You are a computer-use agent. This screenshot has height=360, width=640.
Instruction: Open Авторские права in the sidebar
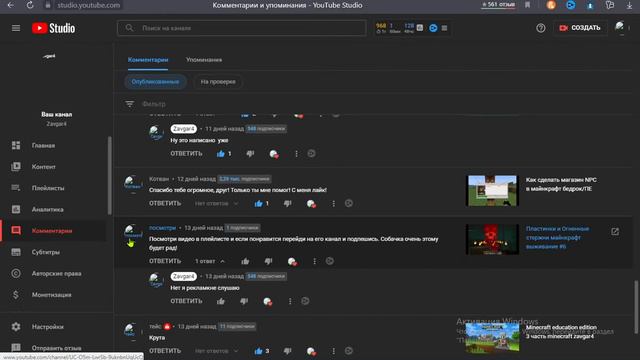click(x=55, y=273)
